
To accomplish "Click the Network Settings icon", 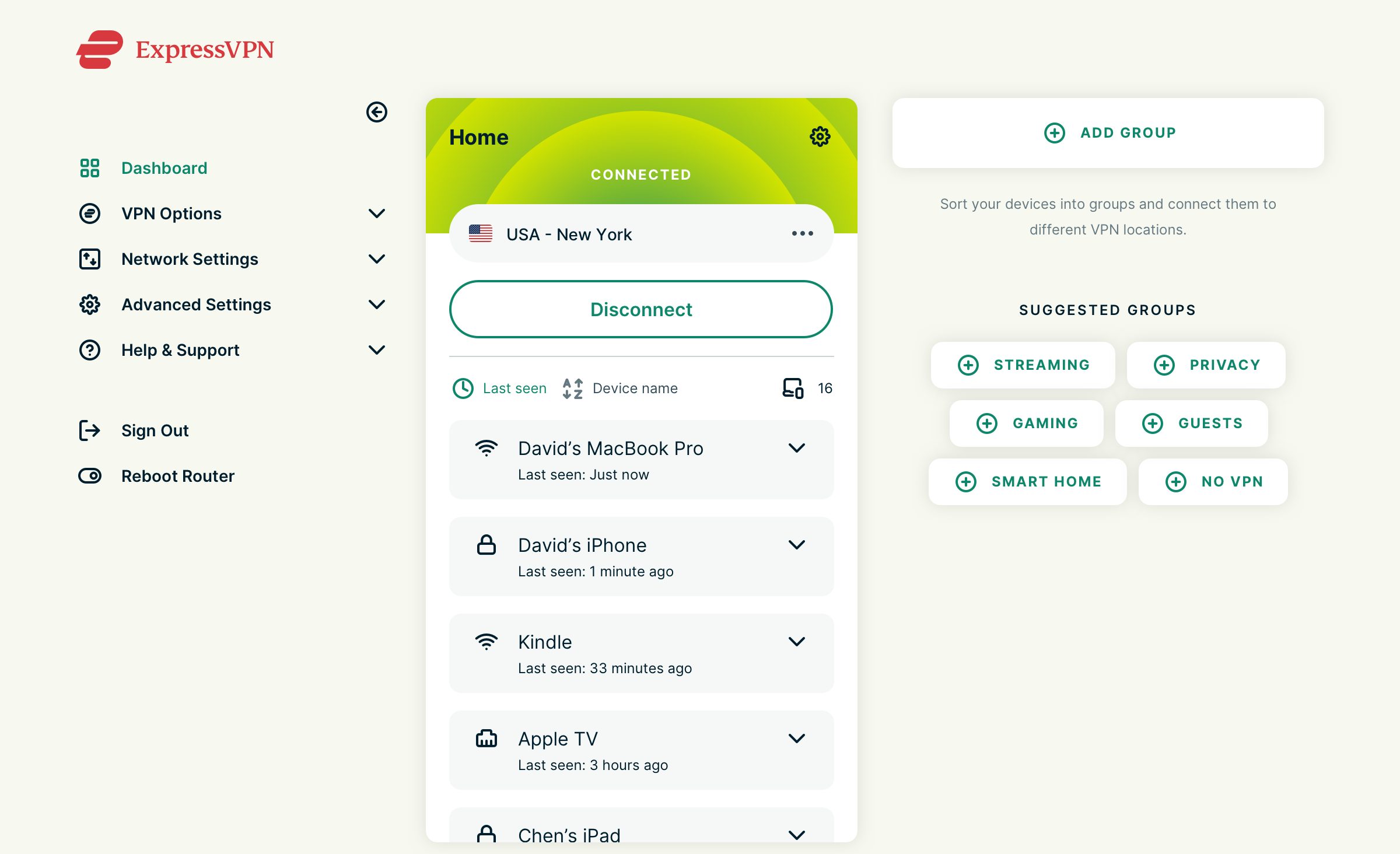I will pyautogui.click(x=90, y=258).
